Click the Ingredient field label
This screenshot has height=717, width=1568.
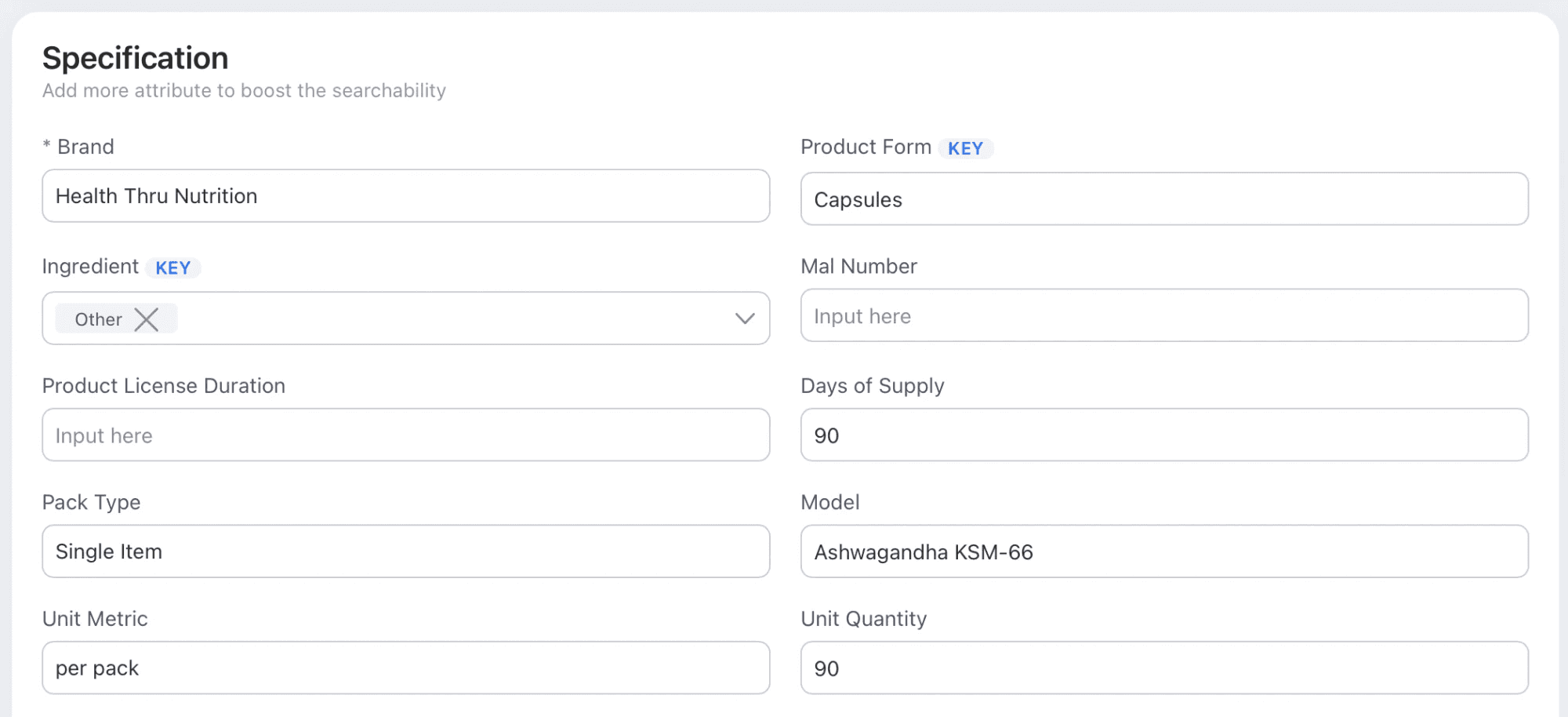pyautogui.click(x=90, y=267)
